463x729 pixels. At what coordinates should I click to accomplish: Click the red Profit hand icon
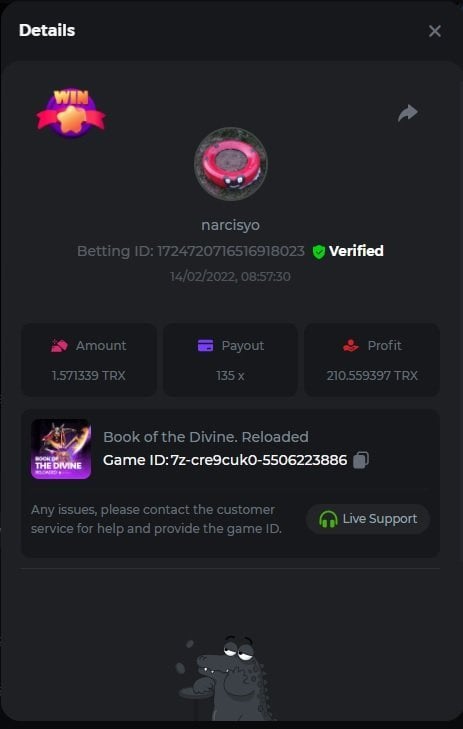click(x=351, y=345)
